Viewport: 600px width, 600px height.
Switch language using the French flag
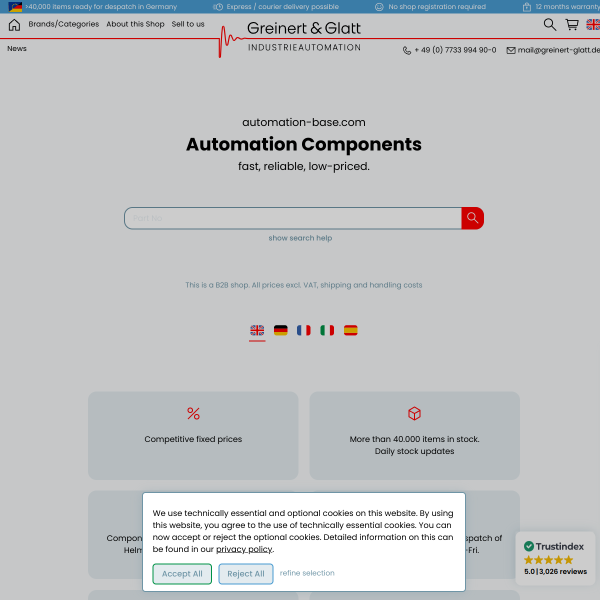(304, 330)
